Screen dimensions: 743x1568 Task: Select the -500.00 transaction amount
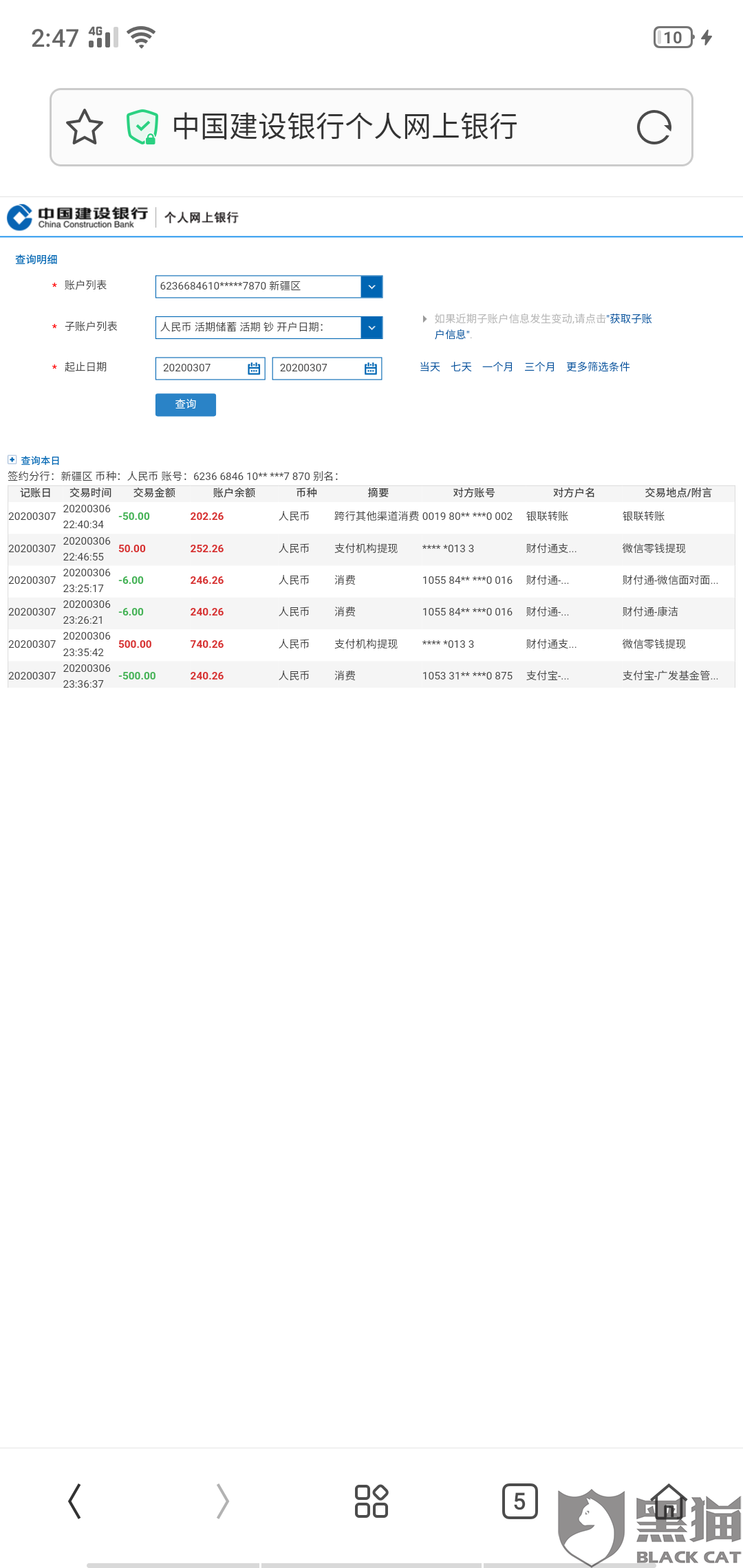pyautogui.click(x=137, y=676)
